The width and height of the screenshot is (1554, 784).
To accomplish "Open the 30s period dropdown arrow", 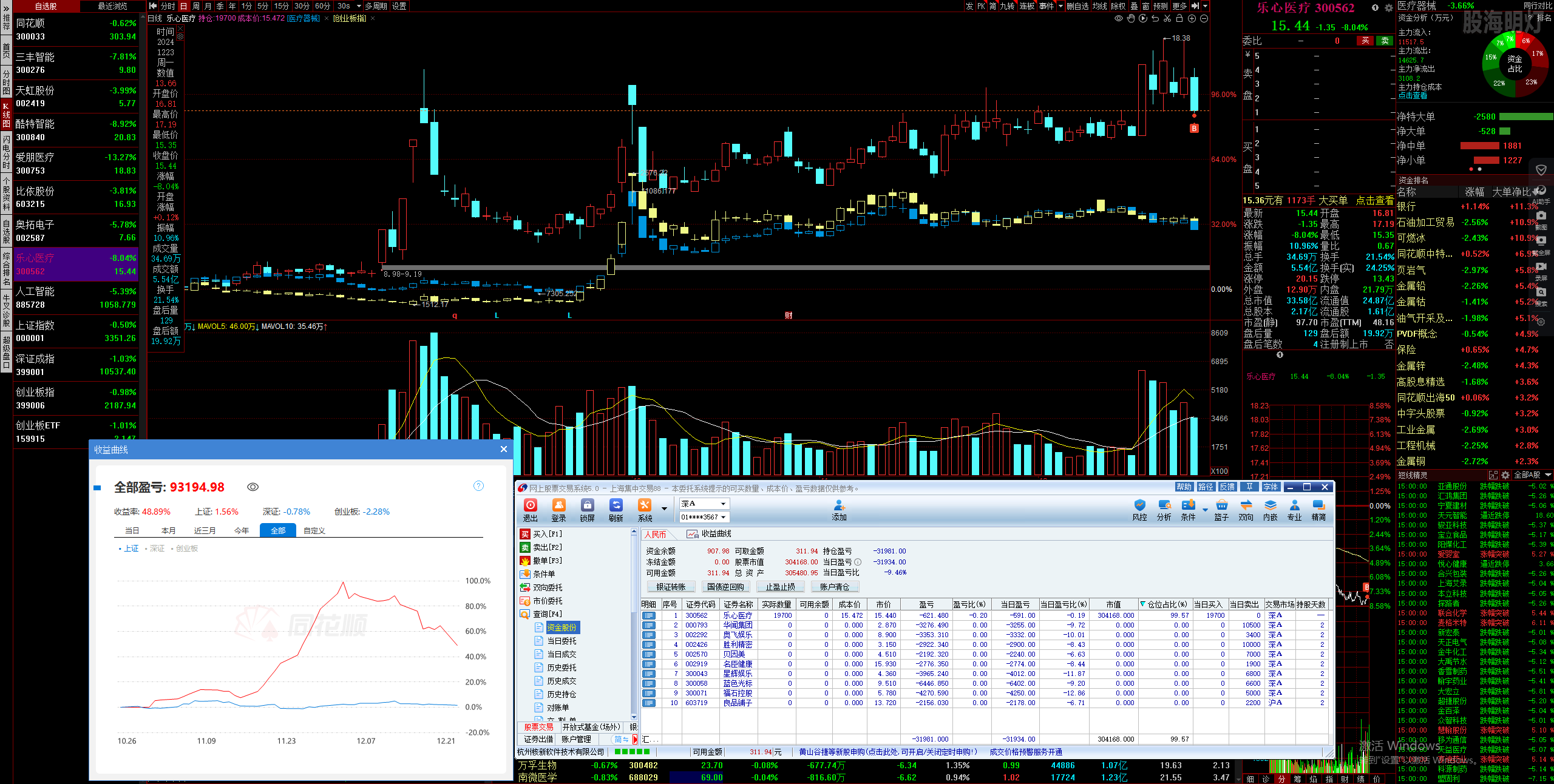I will coord(359,6).
